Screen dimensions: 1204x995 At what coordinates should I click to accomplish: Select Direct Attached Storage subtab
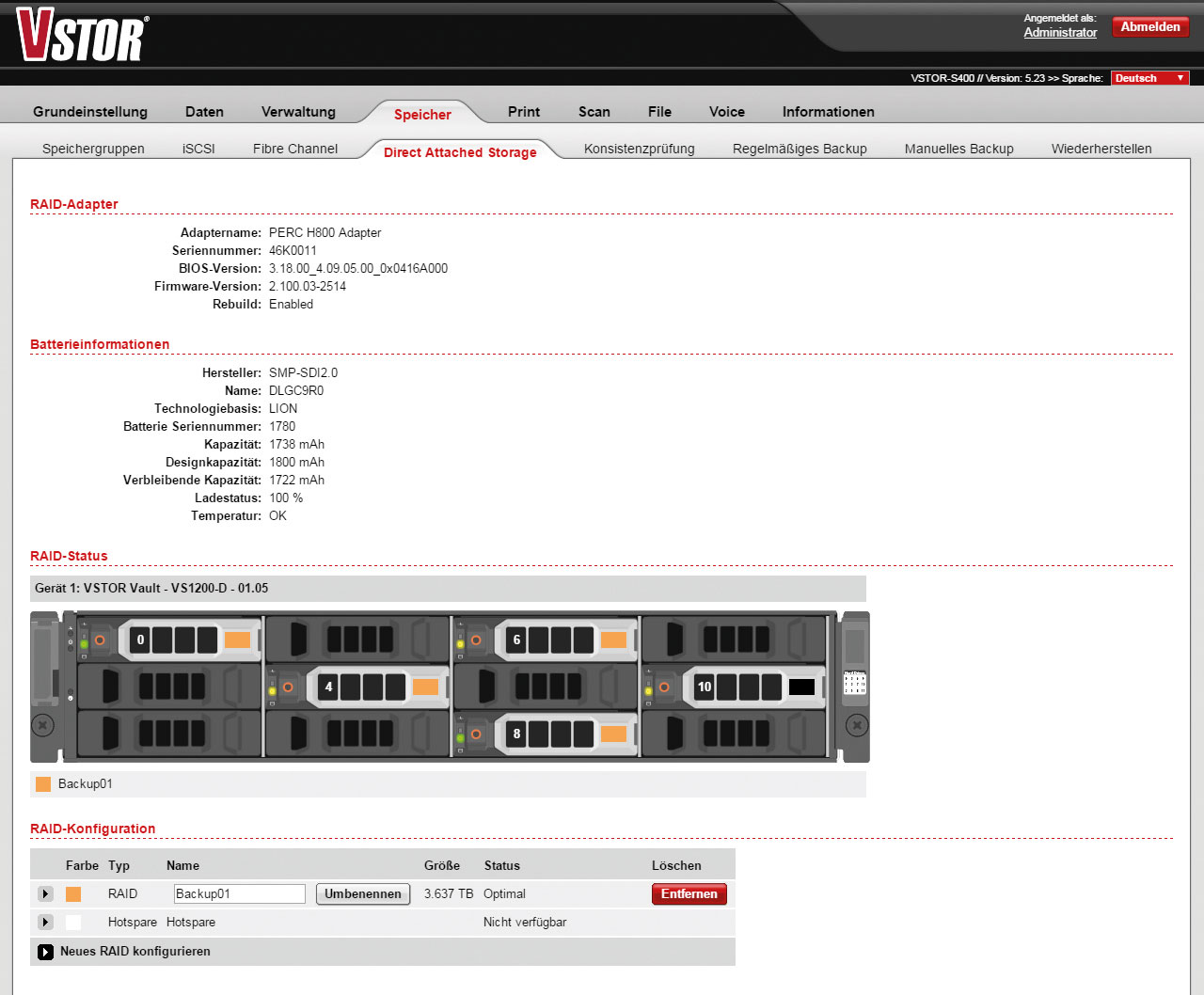[x=460, y=151]
